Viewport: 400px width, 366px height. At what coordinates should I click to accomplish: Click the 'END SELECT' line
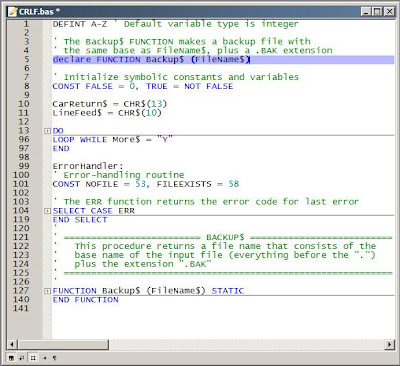coord(80,220)
